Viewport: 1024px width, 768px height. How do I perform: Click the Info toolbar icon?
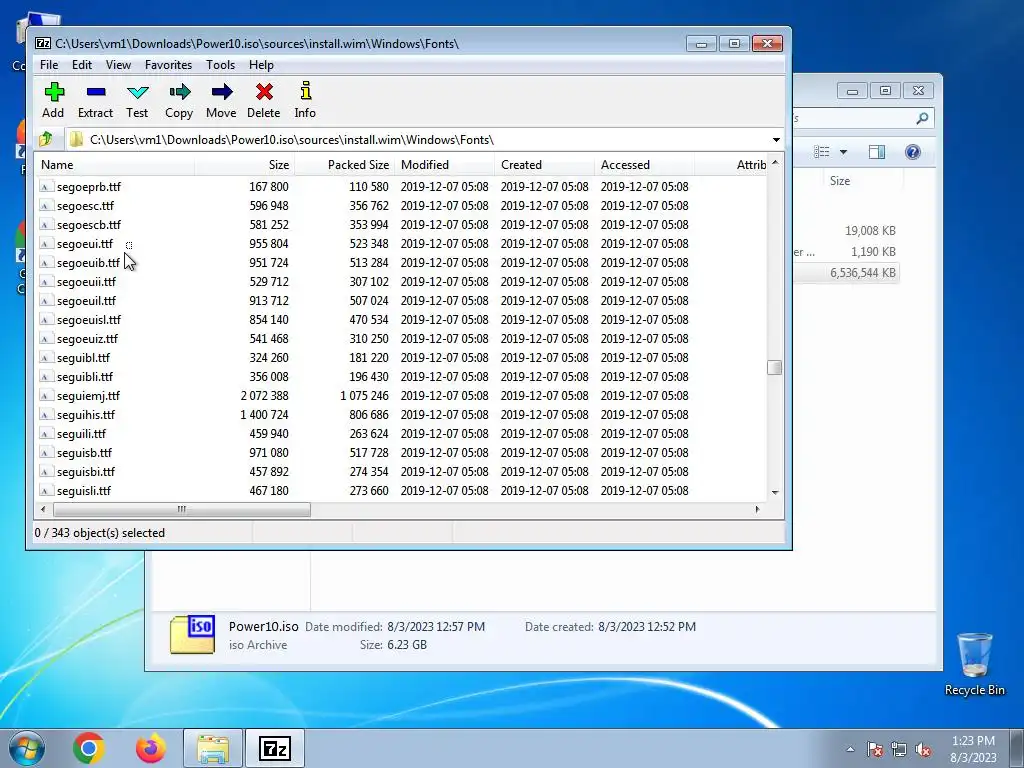coord(306,91)
